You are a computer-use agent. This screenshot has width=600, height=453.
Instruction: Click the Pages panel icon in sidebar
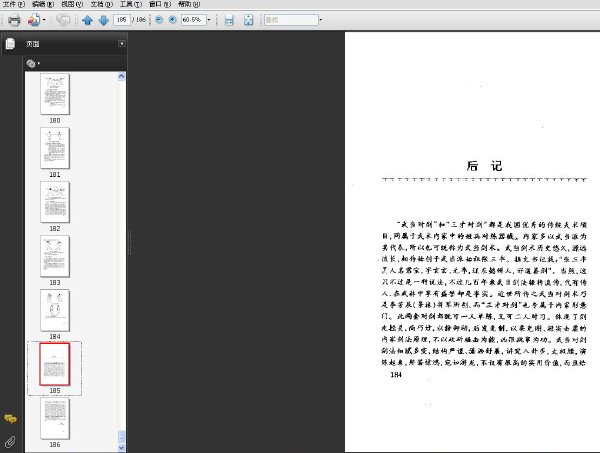pos(10,44)
